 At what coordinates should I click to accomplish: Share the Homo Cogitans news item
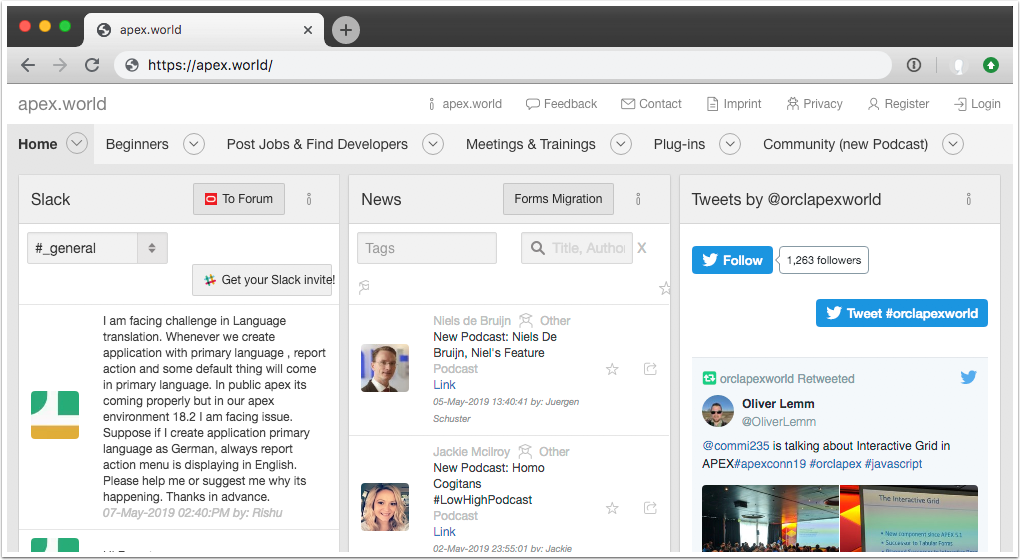[650, 507]
